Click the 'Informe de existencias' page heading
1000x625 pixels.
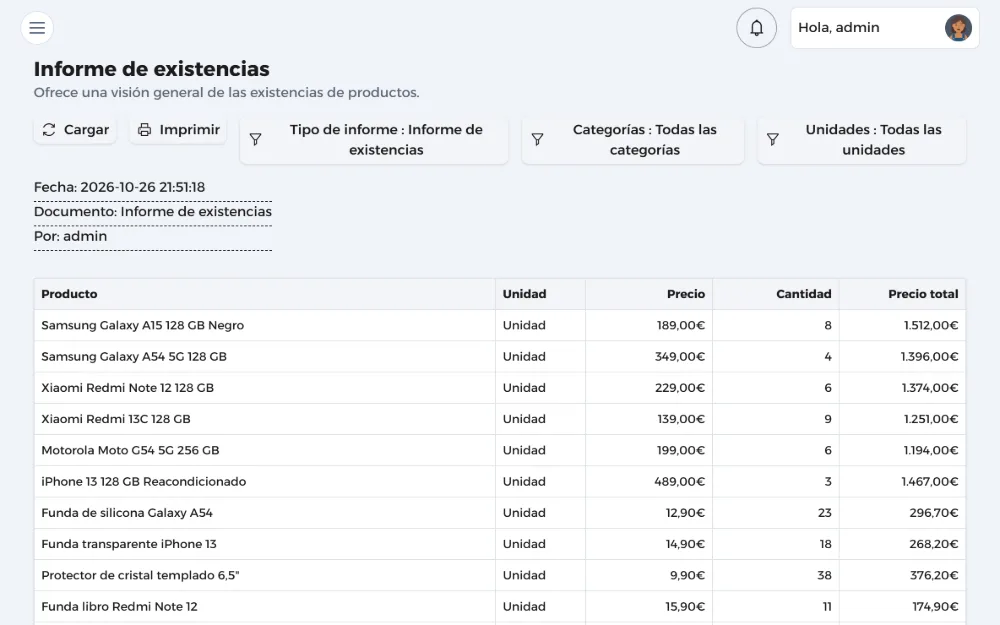tap(152, 69)
